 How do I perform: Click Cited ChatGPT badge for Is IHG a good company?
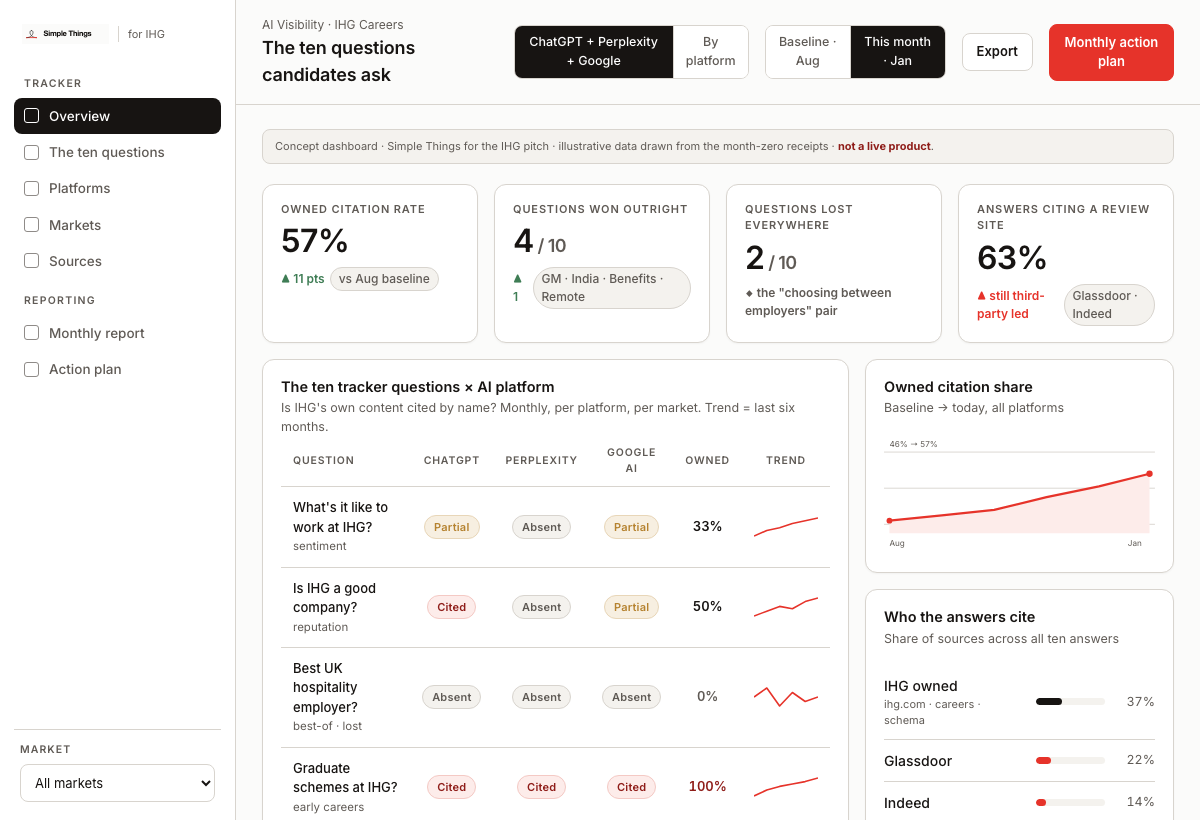click(x=451, y=607)
